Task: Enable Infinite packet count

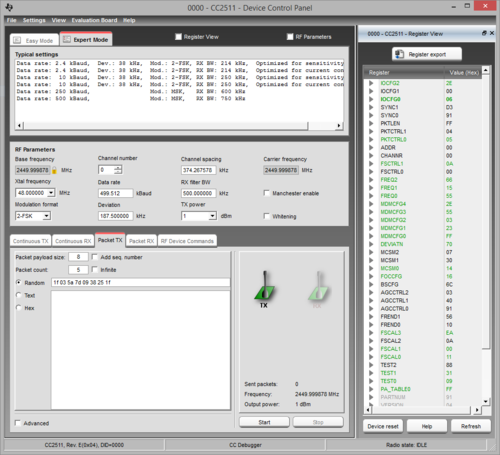Action: pyautogui.click(x=95, y=269)
